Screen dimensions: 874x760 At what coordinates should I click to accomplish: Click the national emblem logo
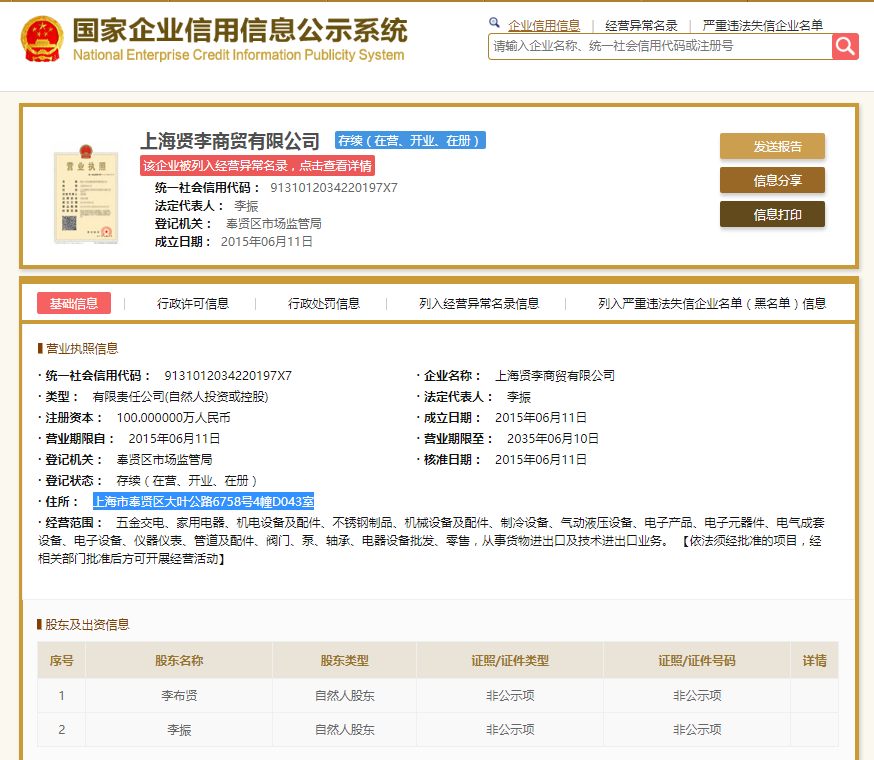pyautogui.click(x=42, y=38)
